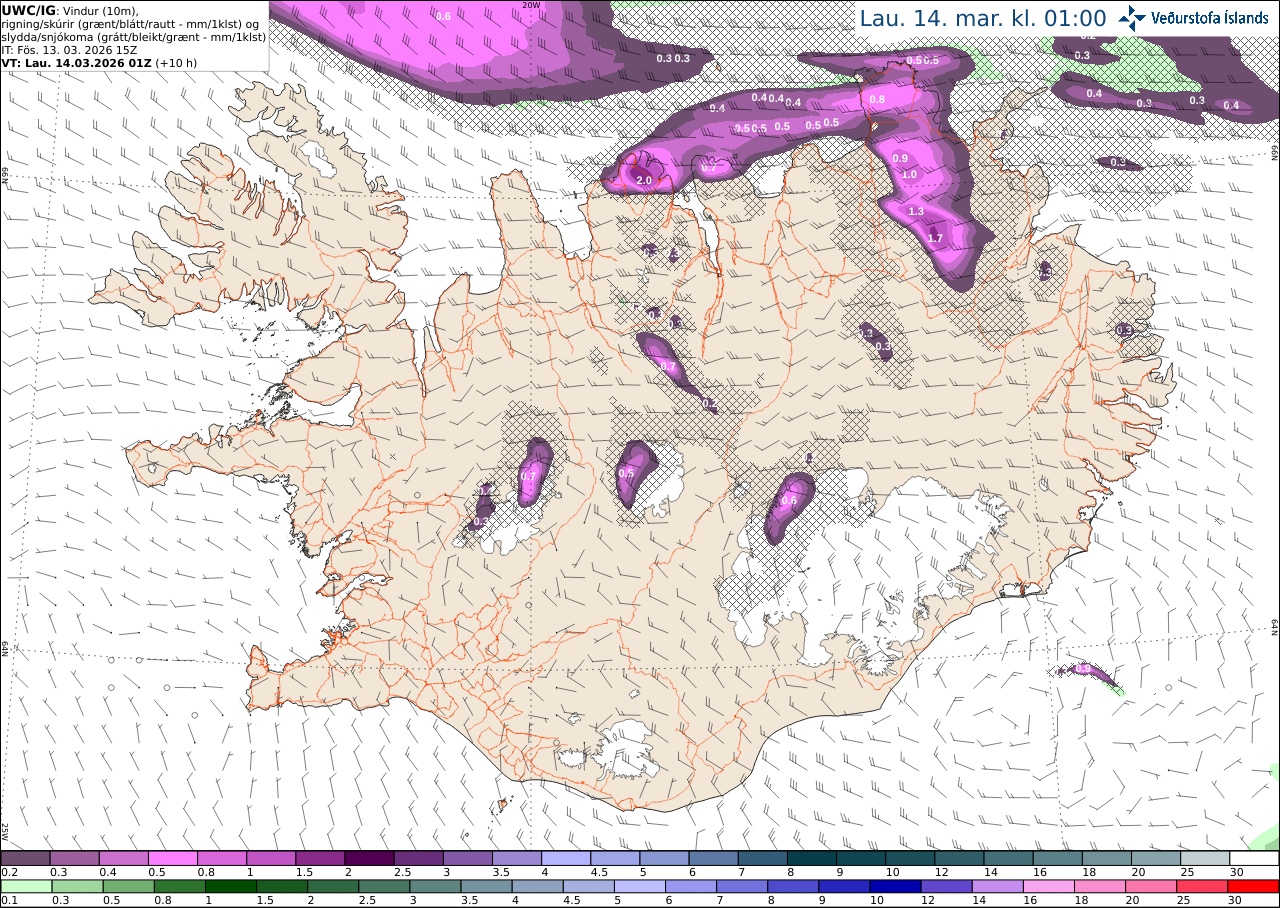Click the '1.0' snowfall value on the map
Image resolution: width=1280 pixels, height=908 pixels.
[909, 174]
